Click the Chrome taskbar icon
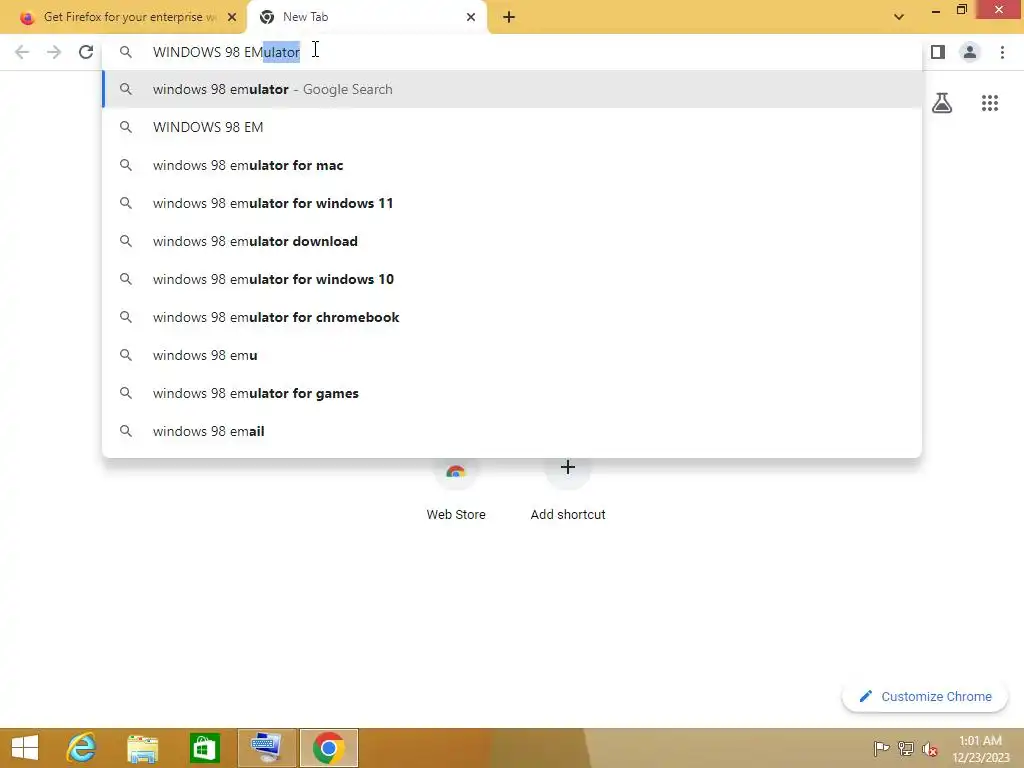 tap(328, 748)
